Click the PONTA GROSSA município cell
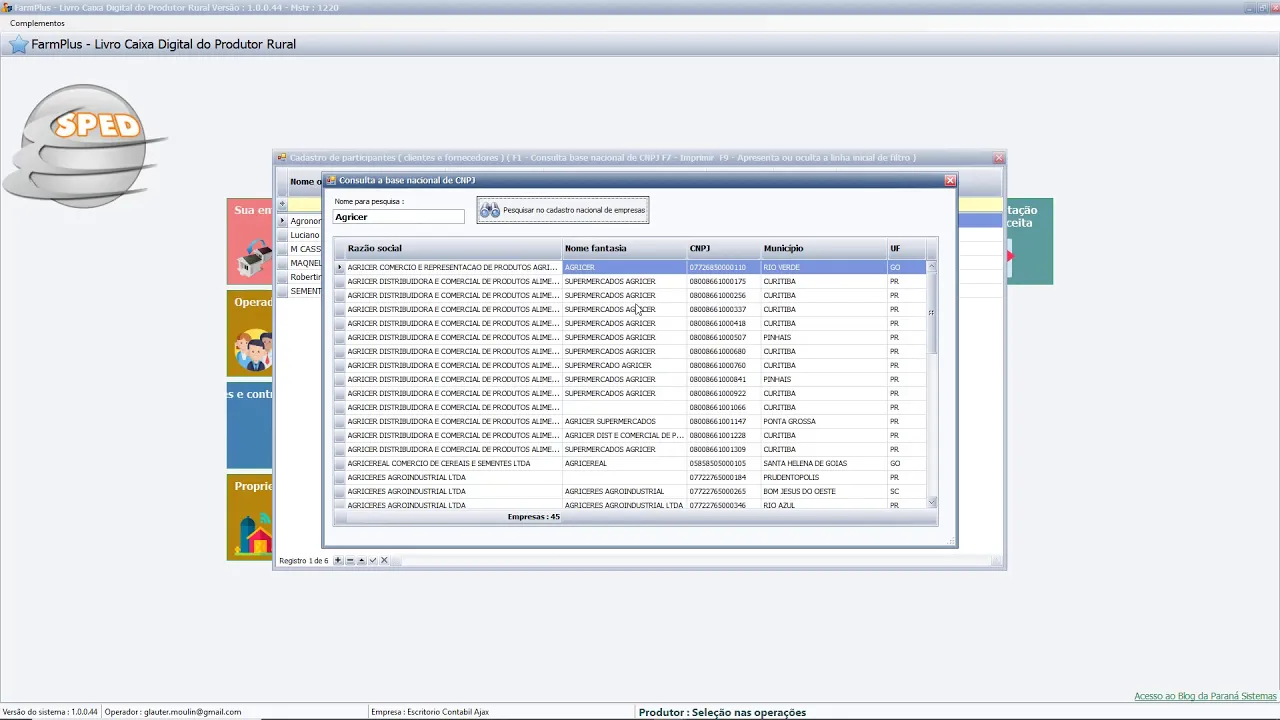The height and width of the screenshot is (720, 1280). coord(824,421)
